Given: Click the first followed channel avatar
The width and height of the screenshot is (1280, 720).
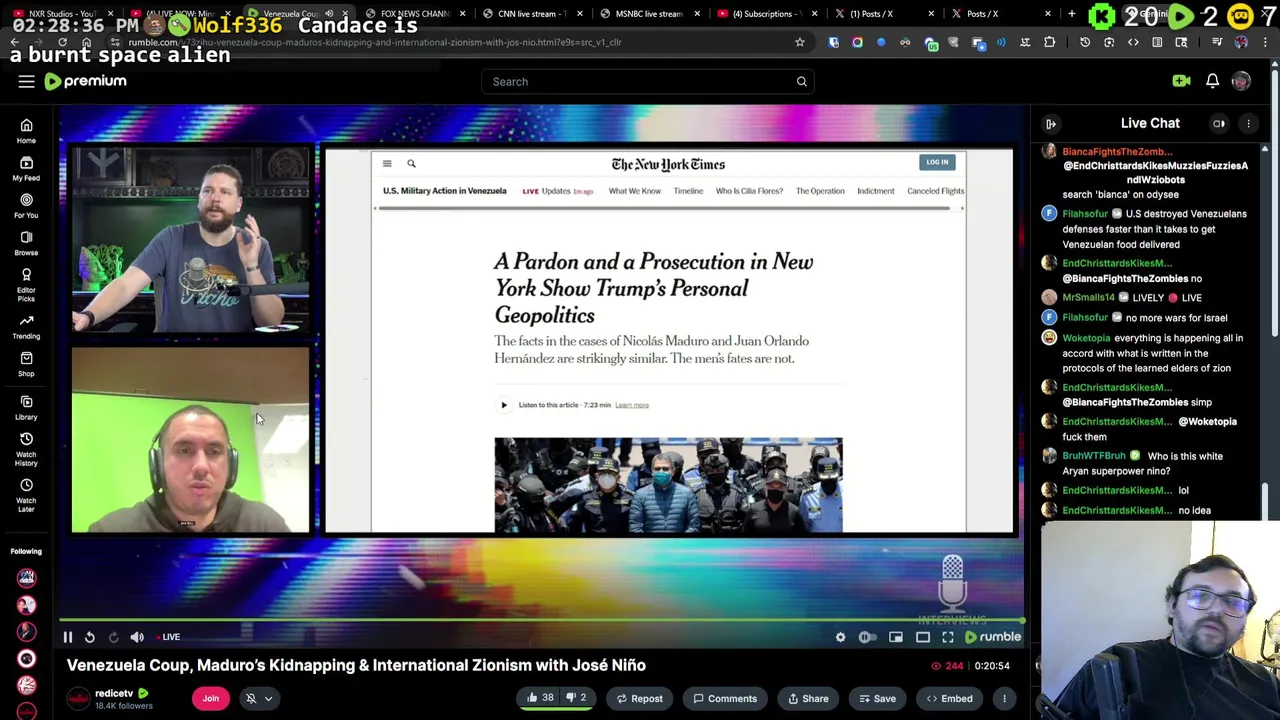Looking at the screenshot, I should [26, 578].
